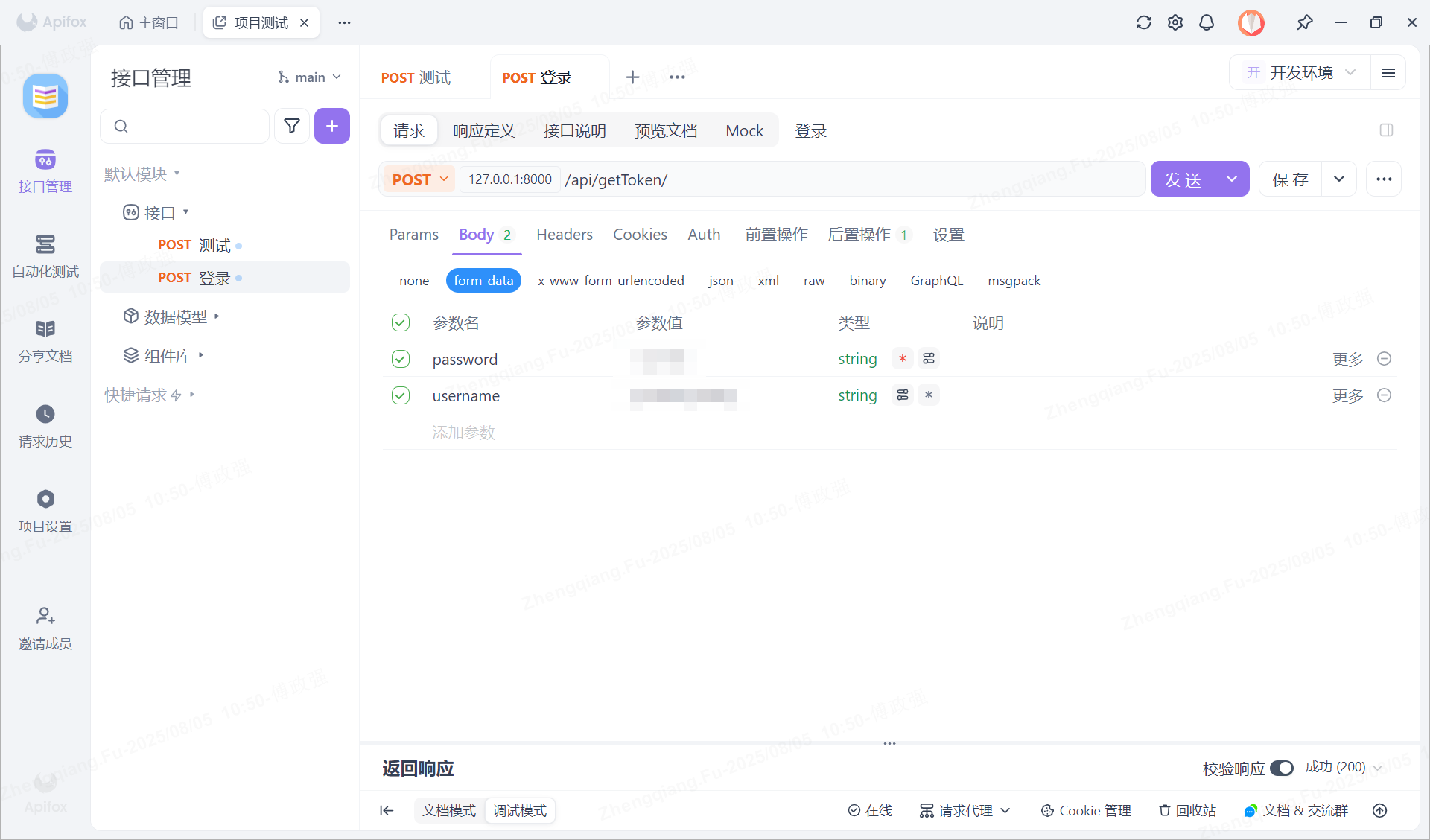Click the 发送 send button
This screenshot has height=840, width=1430.
pos(1184,179)
